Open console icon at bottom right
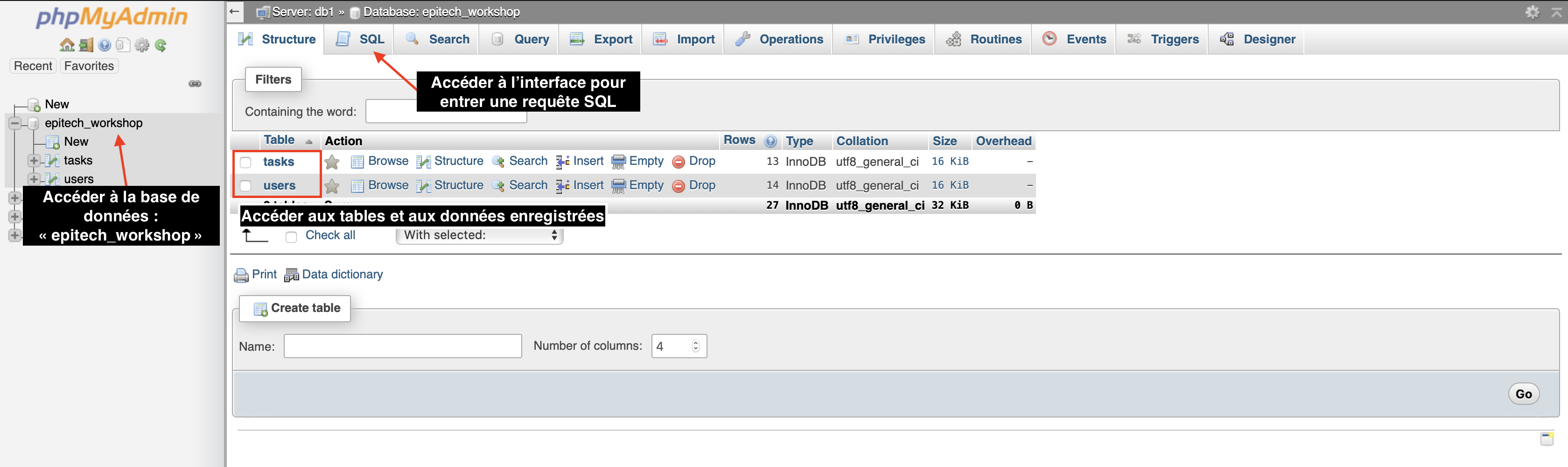 [x=1547, y=439]
